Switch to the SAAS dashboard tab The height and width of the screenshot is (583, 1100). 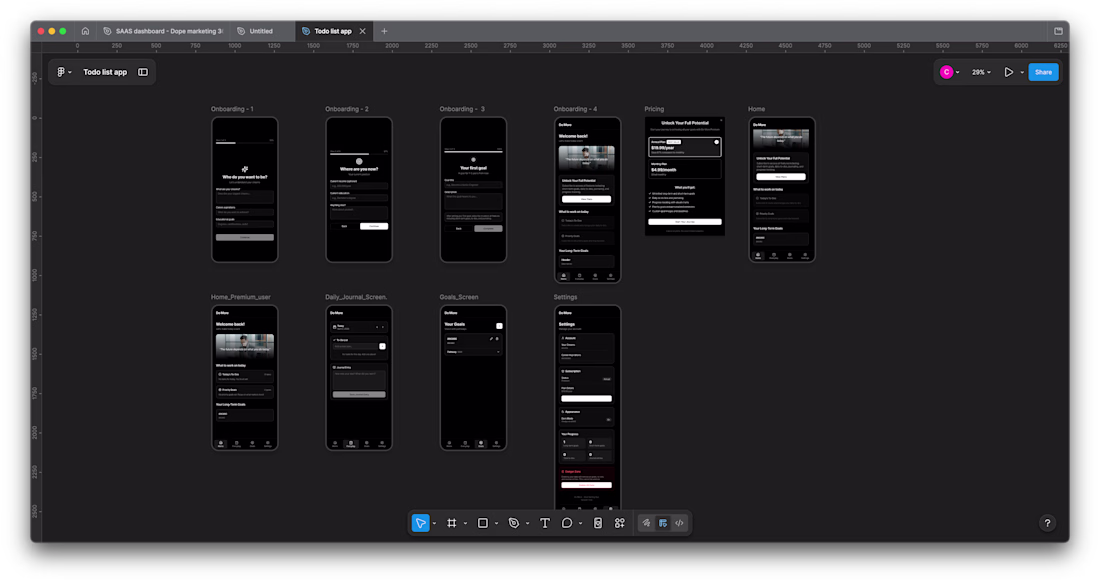coord(163,31)
